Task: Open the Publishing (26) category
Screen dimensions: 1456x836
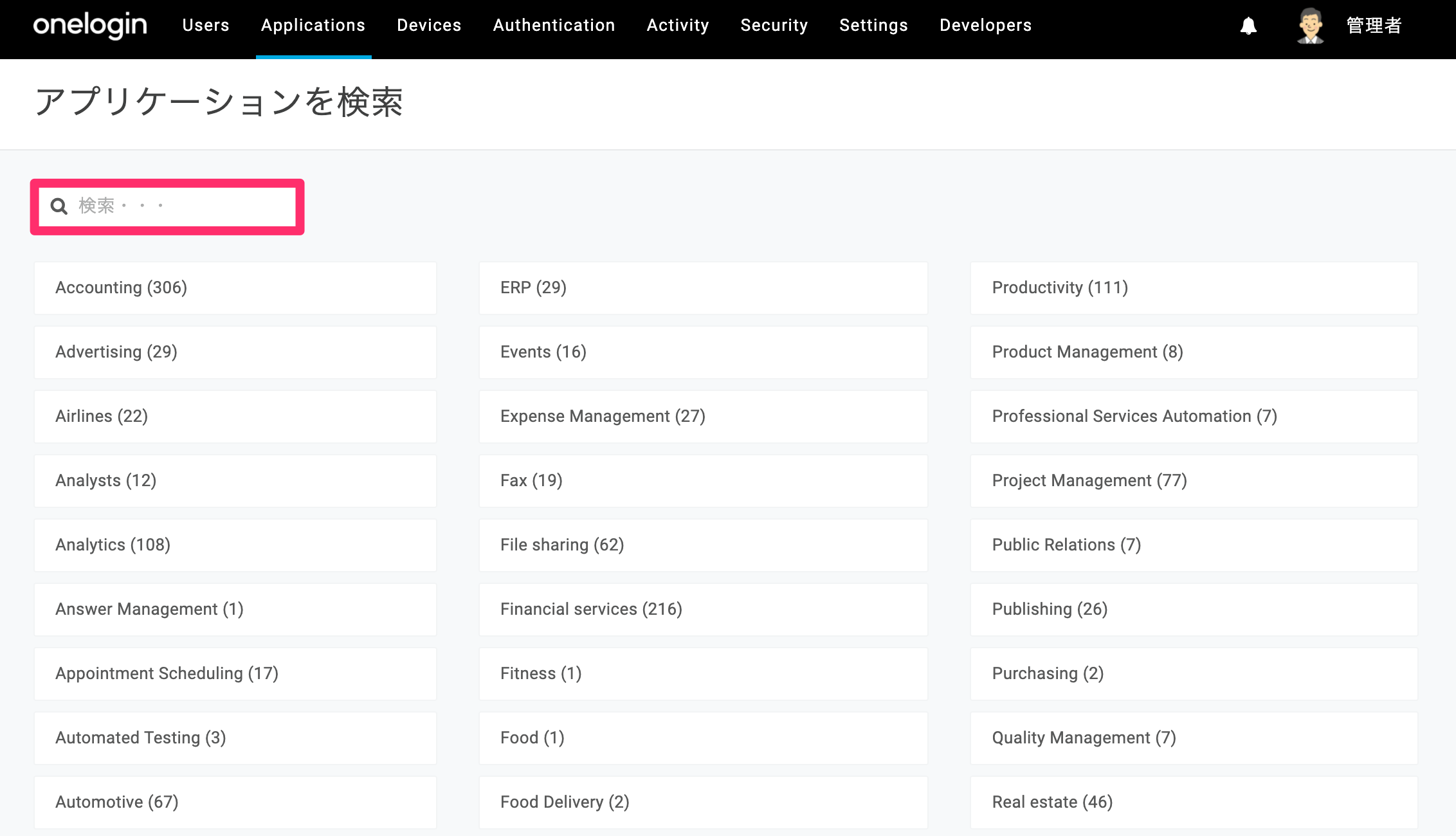Action: coord(1194,609)
